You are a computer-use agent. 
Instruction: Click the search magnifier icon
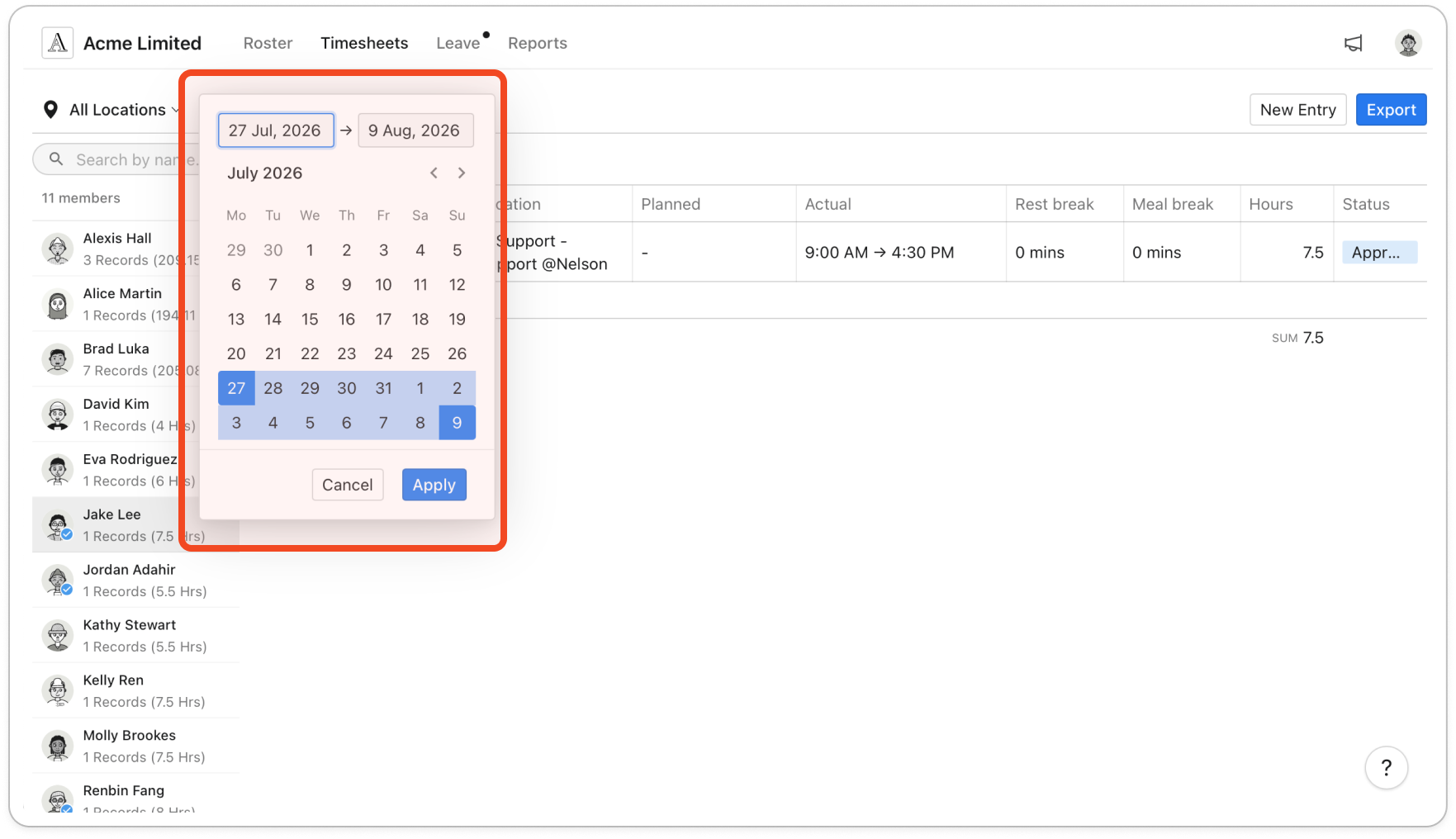coord(56,159)
